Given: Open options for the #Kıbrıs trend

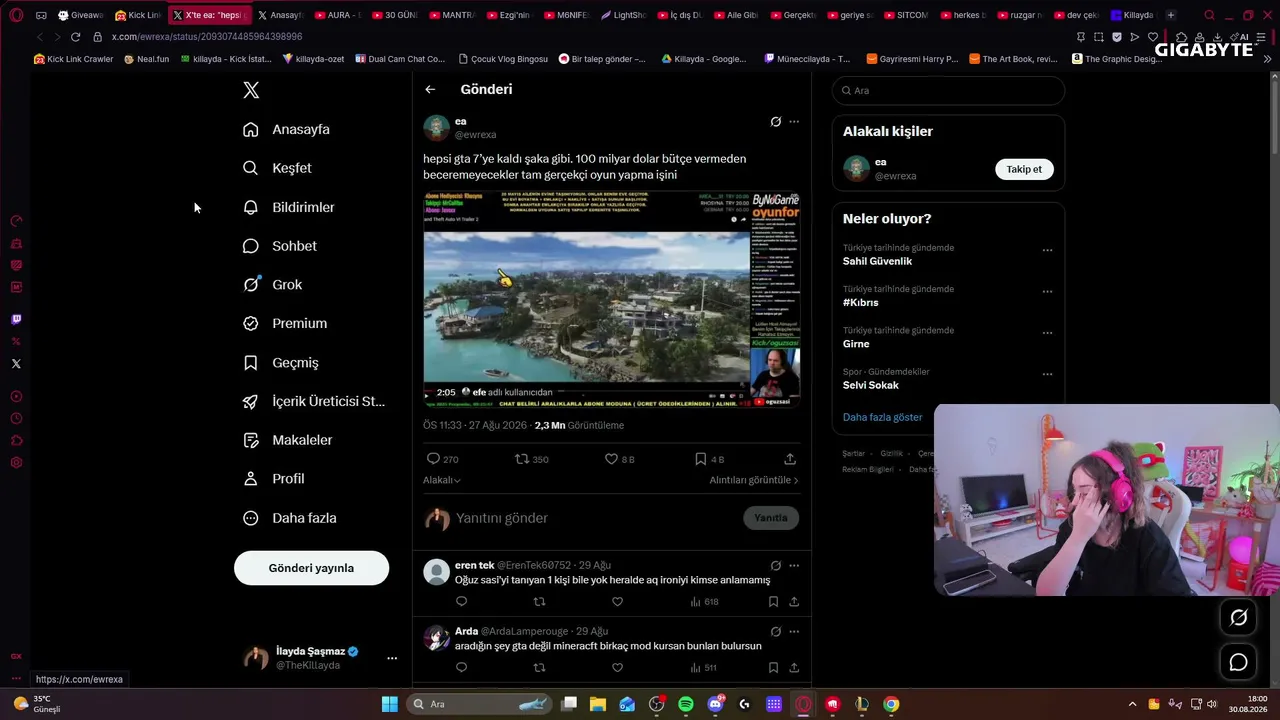Looking at the screenshot, I should (1047, 292).
